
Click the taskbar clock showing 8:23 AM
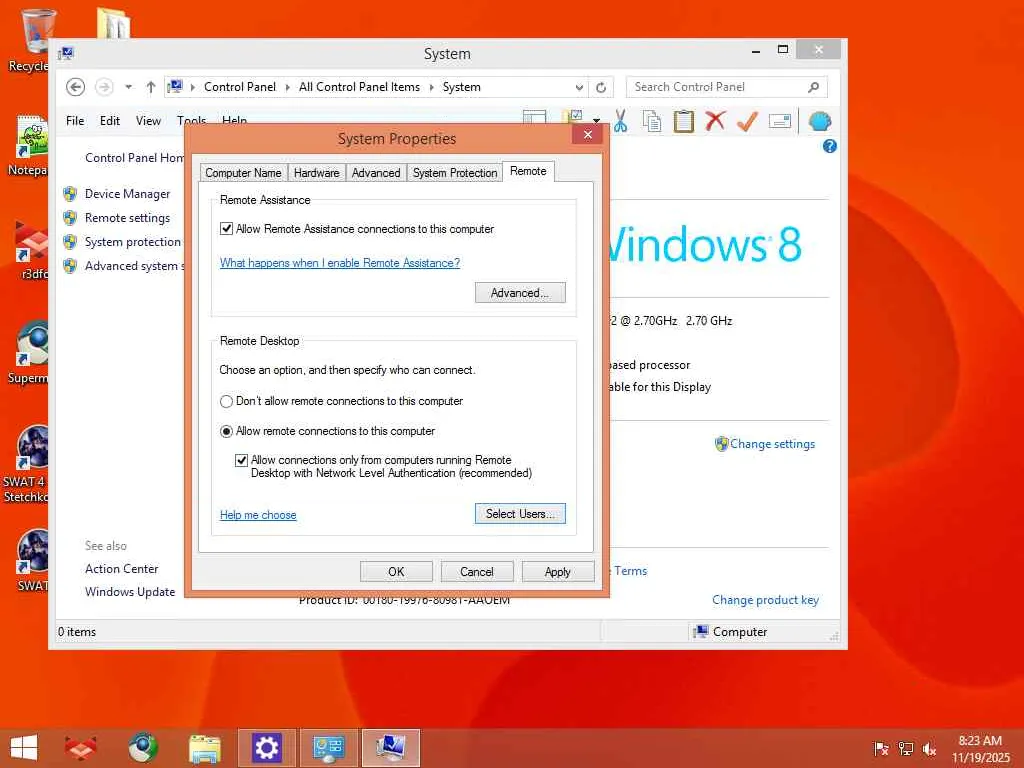980,749
